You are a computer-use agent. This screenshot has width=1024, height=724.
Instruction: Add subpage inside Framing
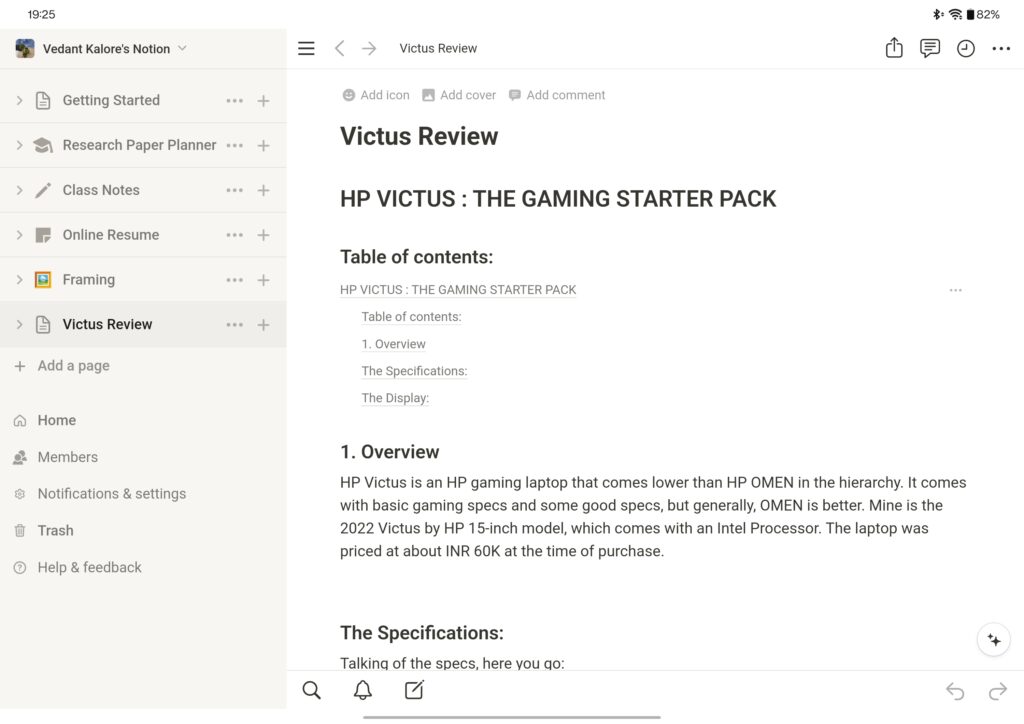tap(263, 280)
